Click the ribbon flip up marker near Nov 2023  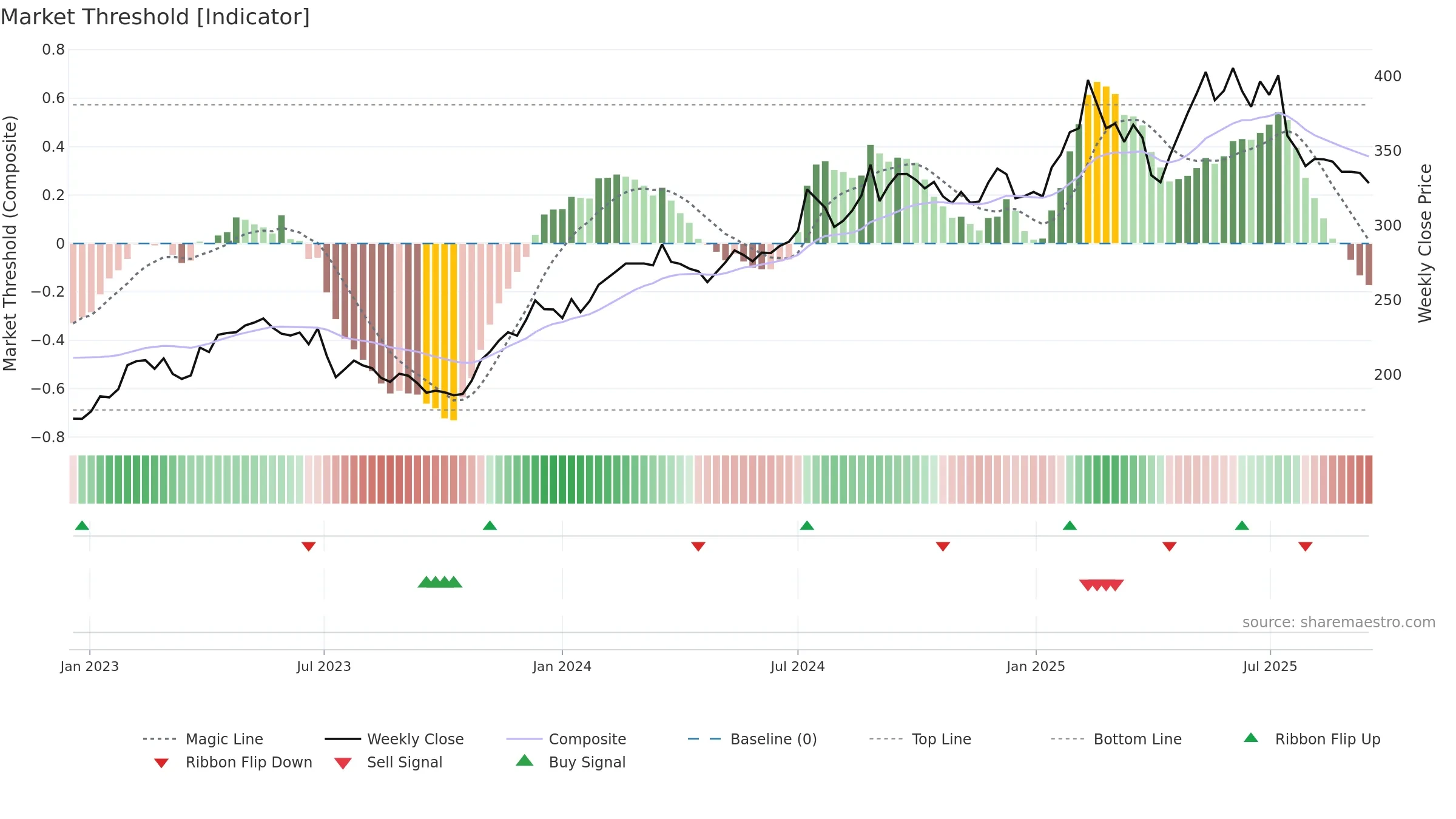[x=490, y=525]
